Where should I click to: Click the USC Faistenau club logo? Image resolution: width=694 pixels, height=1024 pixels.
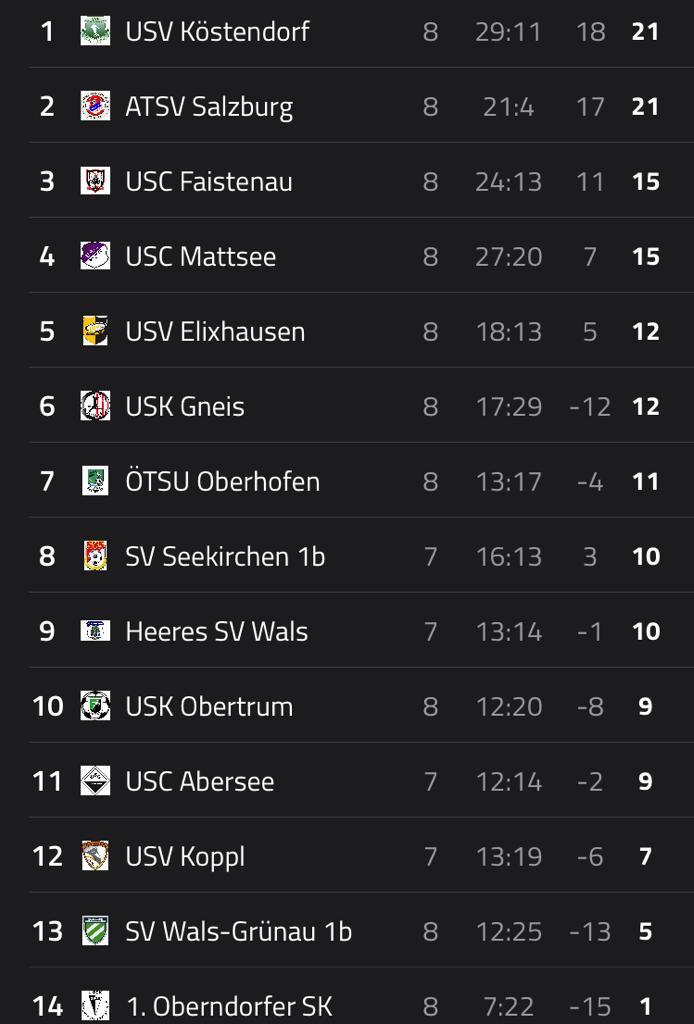95,181
